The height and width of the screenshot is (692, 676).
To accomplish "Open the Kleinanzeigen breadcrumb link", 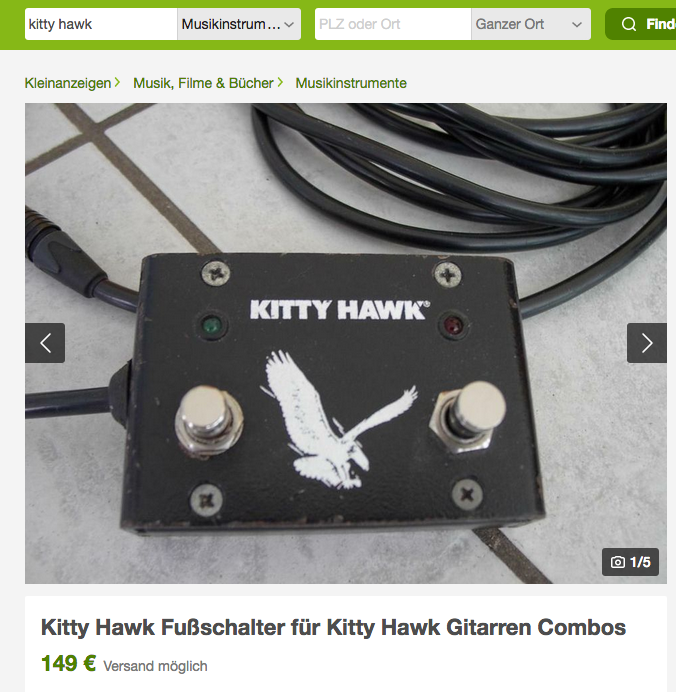I will coord(68,83).
